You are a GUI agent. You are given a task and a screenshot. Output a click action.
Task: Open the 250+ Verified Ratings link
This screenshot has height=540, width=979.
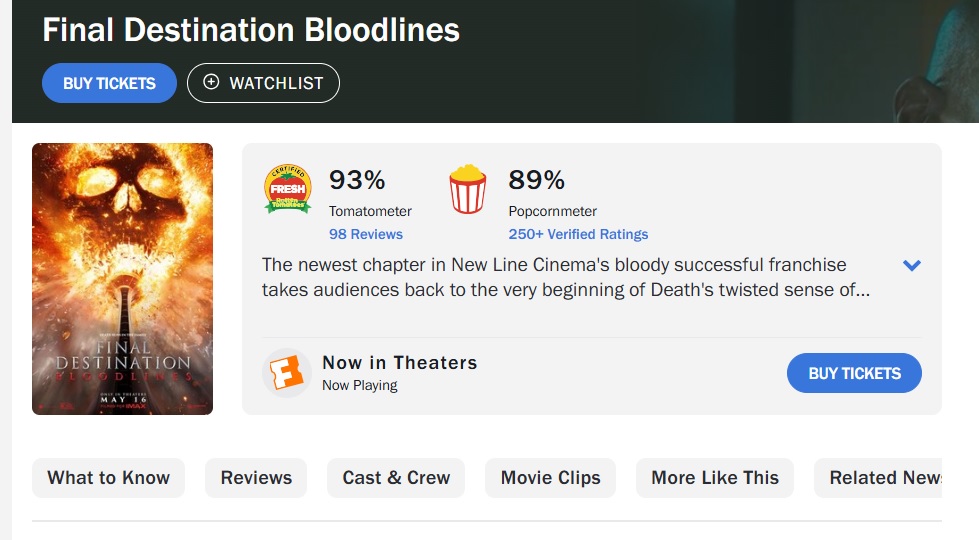tap(578, 234)
